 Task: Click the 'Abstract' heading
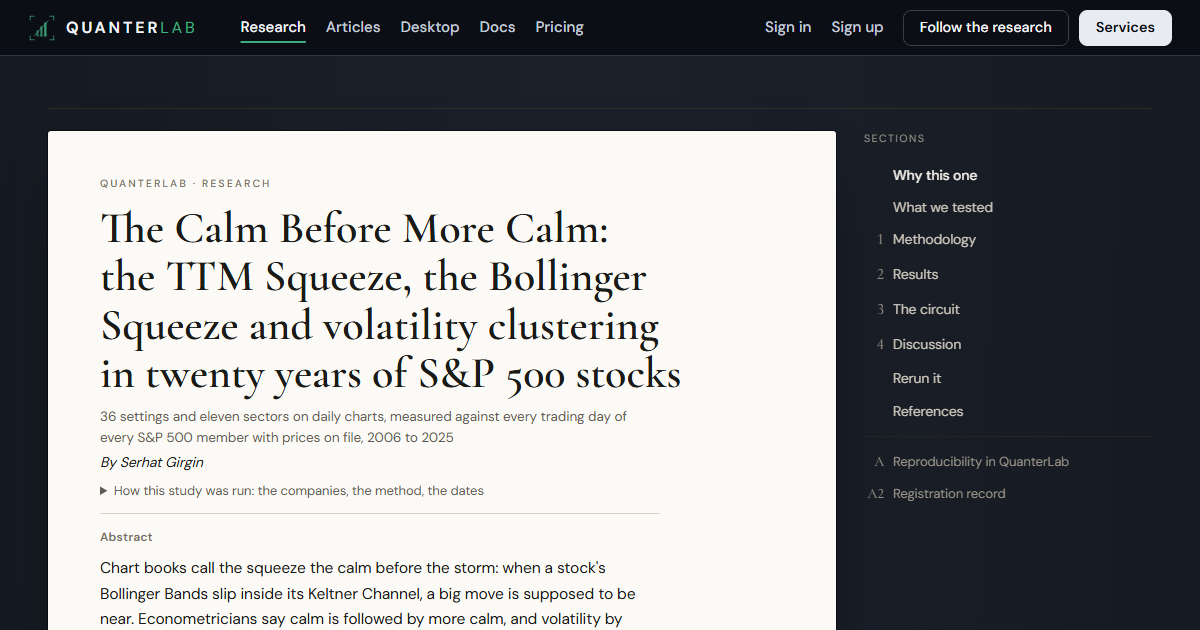[x=126, y=537]
